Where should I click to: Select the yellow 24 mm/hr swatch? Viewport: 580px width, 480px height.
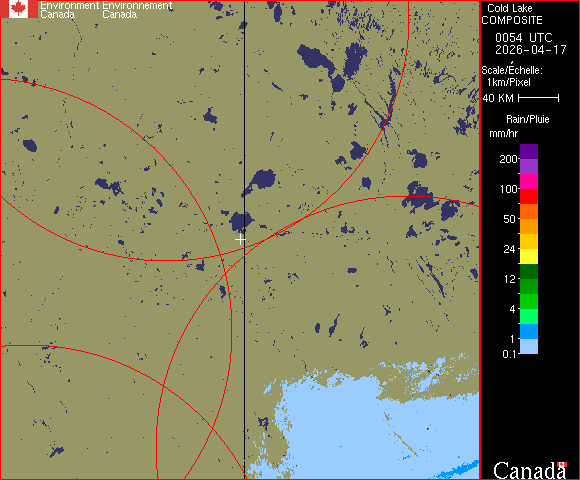[529, 256]
